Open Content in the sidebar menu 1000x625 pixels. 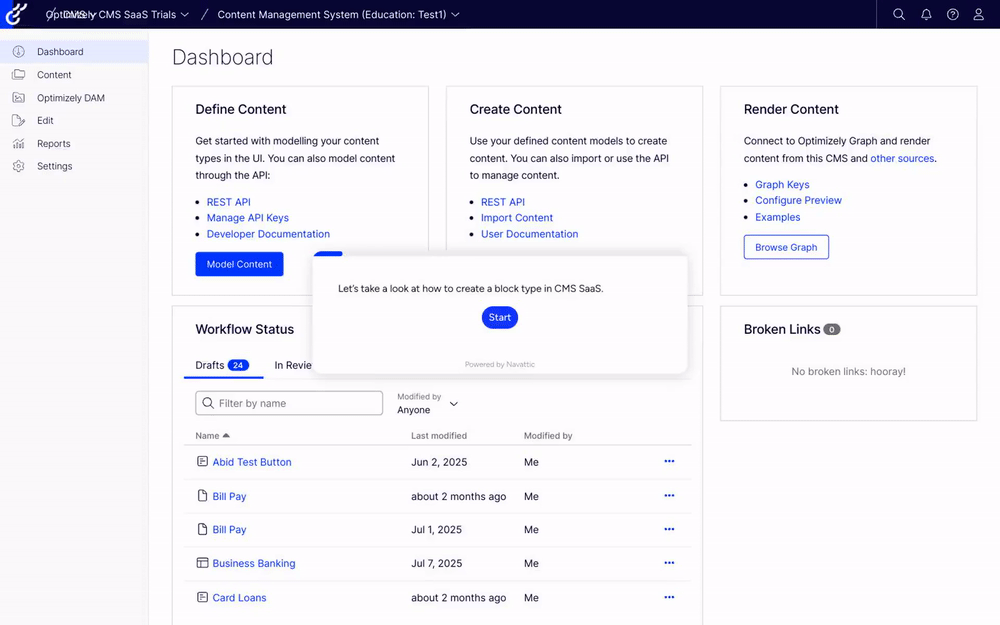pos(54,75)
